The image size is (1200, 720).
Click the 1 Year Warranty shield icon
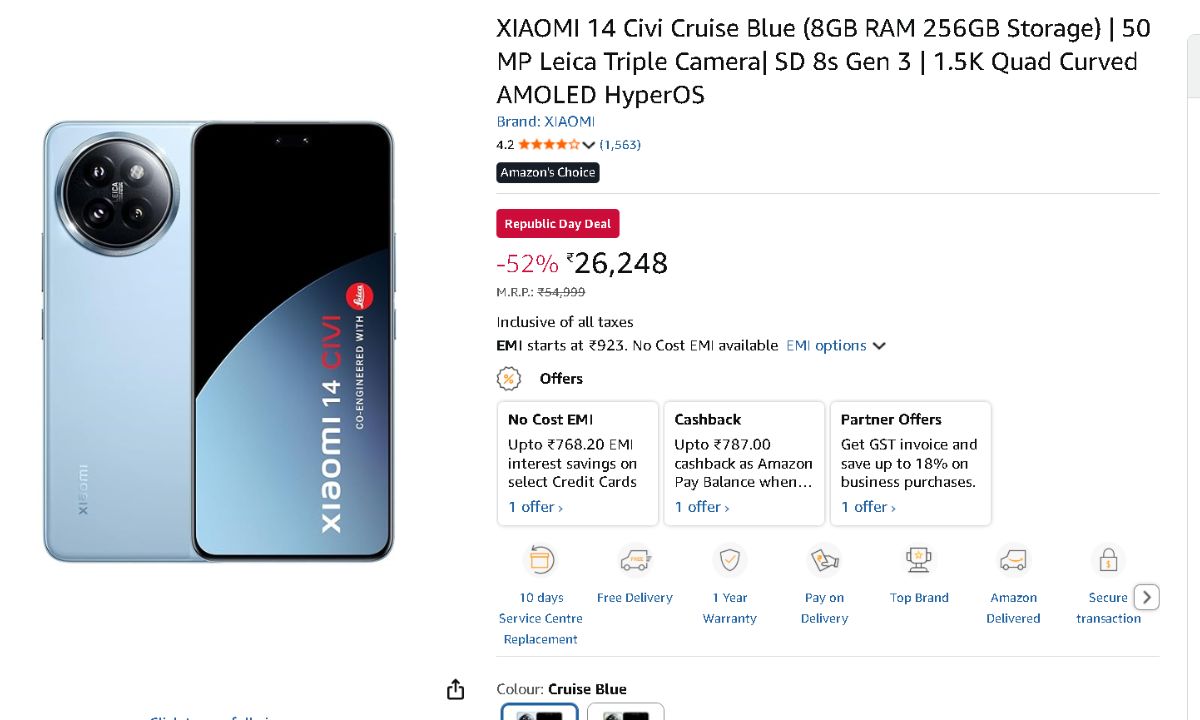[729, 559]
